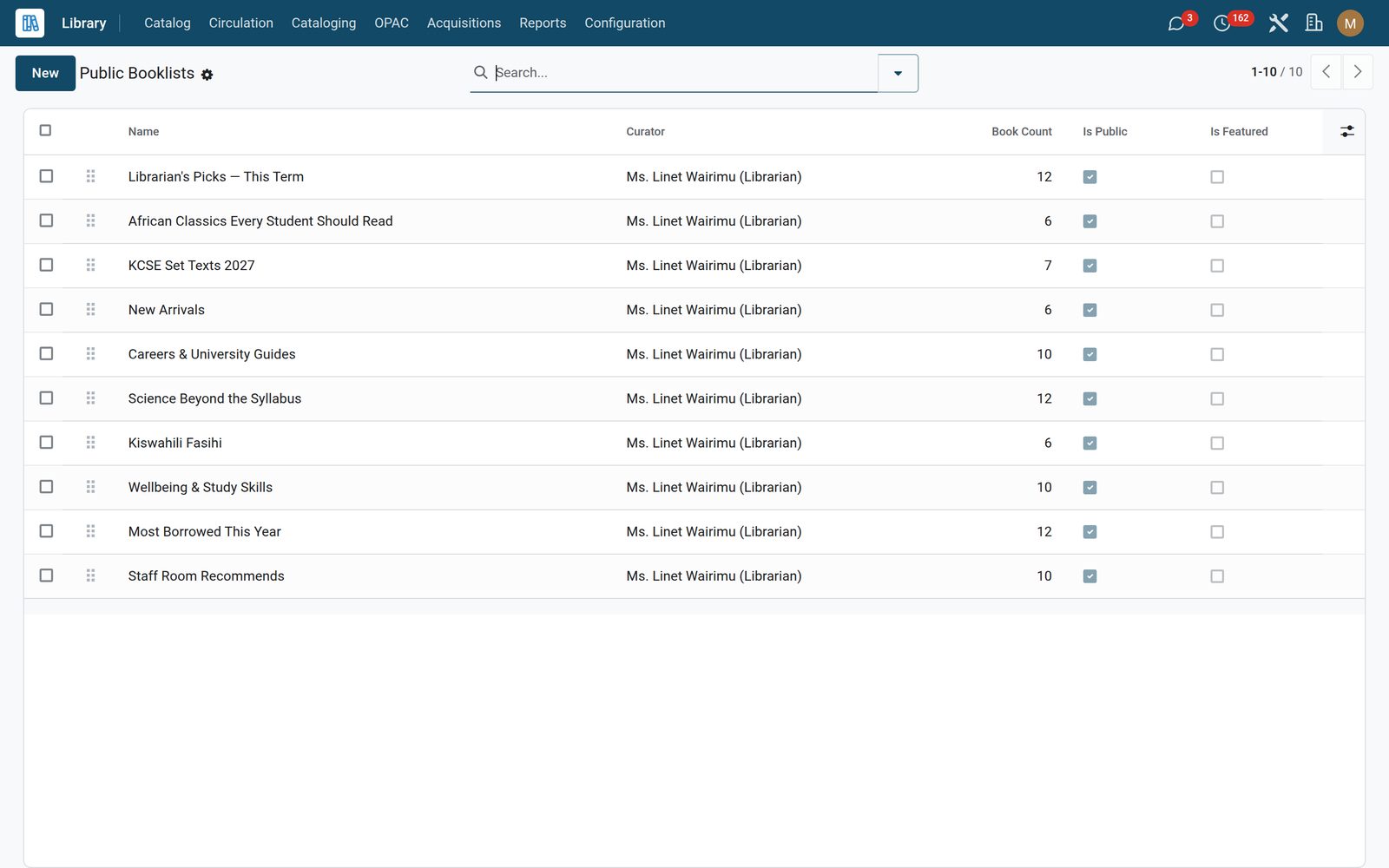Open the optional columns adjust icon
This screenshot has width=1389, height=868.
(1346, 131)
